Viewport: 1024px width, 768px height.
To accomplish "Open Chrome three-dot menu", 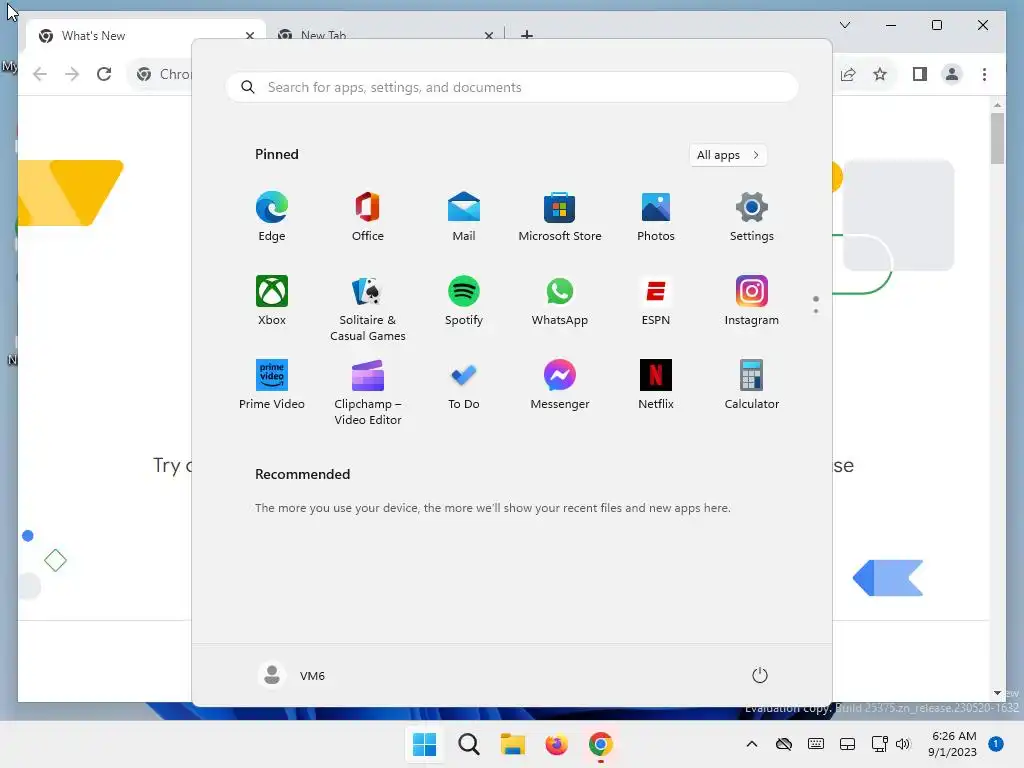I will click(x=984, y=74).
